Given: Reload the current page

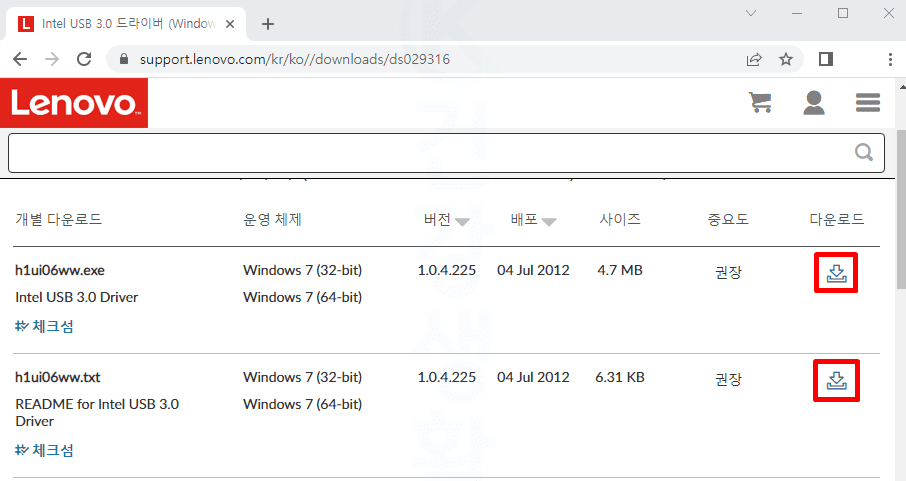Looking at the screenshot, I should coord(84,59).
